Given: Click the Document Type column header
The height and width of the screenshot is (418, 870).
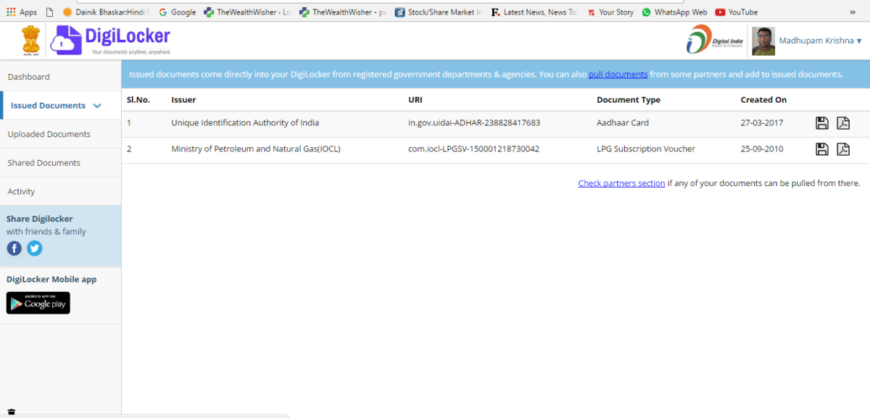Looking at the screenshot, I should [628, 100].
